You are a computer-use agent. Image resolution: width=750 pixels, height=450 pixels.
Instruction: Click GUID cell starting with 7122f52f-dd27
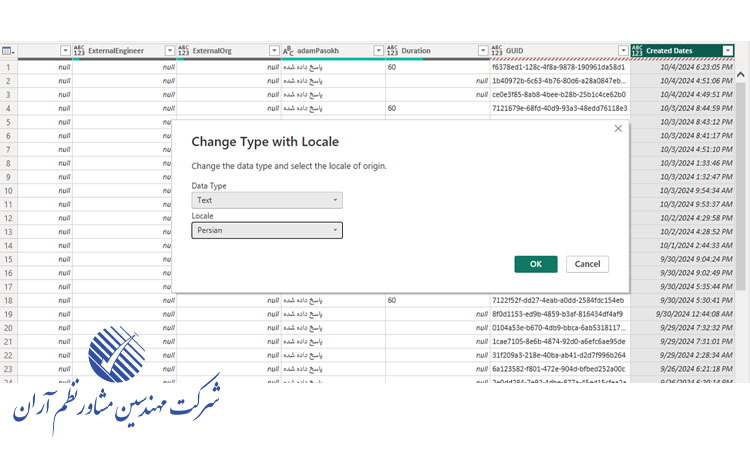(560, 300)
